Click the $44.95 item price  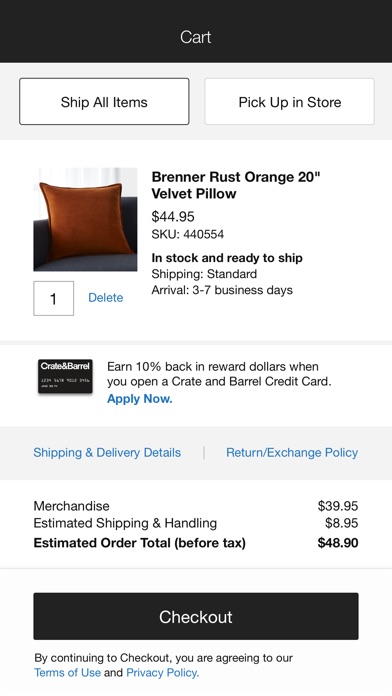pyautogui.click(x=173, y=216)
